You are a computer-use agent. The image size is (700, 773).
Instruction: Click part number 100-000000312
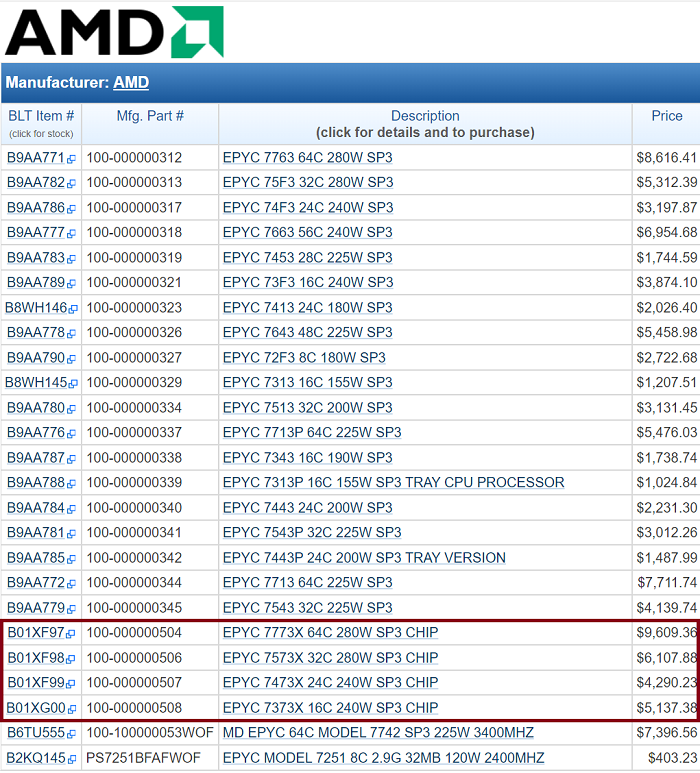click(134, 158)
